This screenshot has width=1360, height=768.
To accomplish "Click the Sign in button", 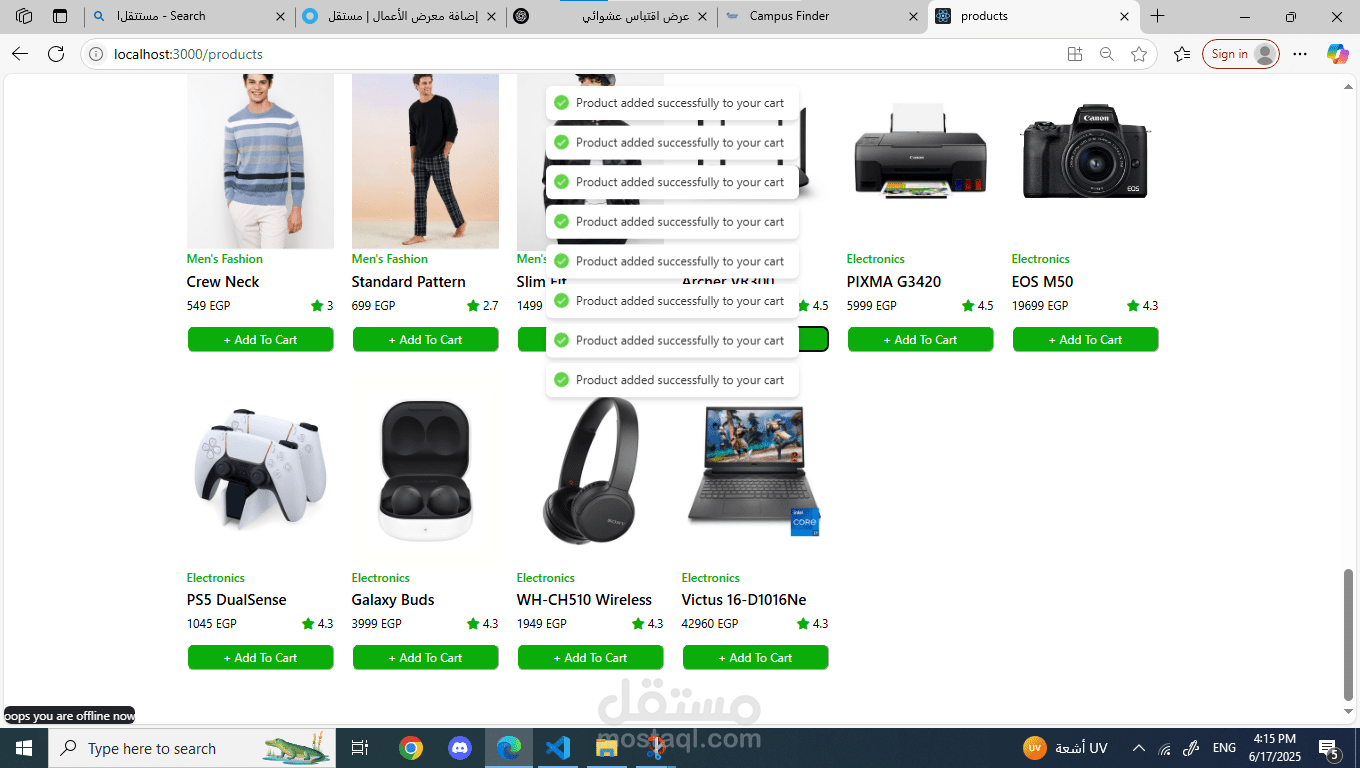I will [x=1240, y=54].
